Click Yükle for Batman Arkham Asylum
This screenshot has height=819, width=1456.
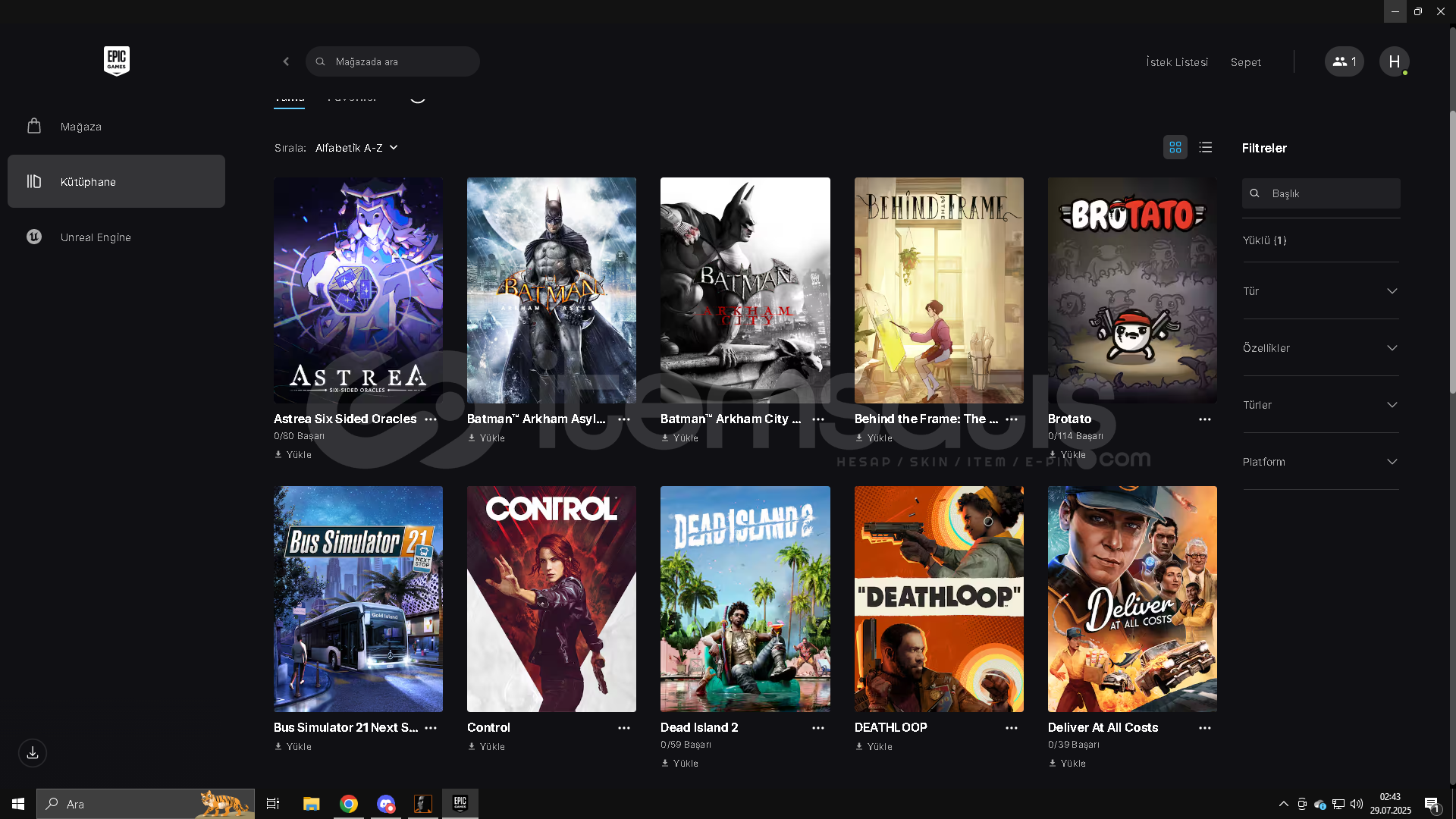click(486, 438)
